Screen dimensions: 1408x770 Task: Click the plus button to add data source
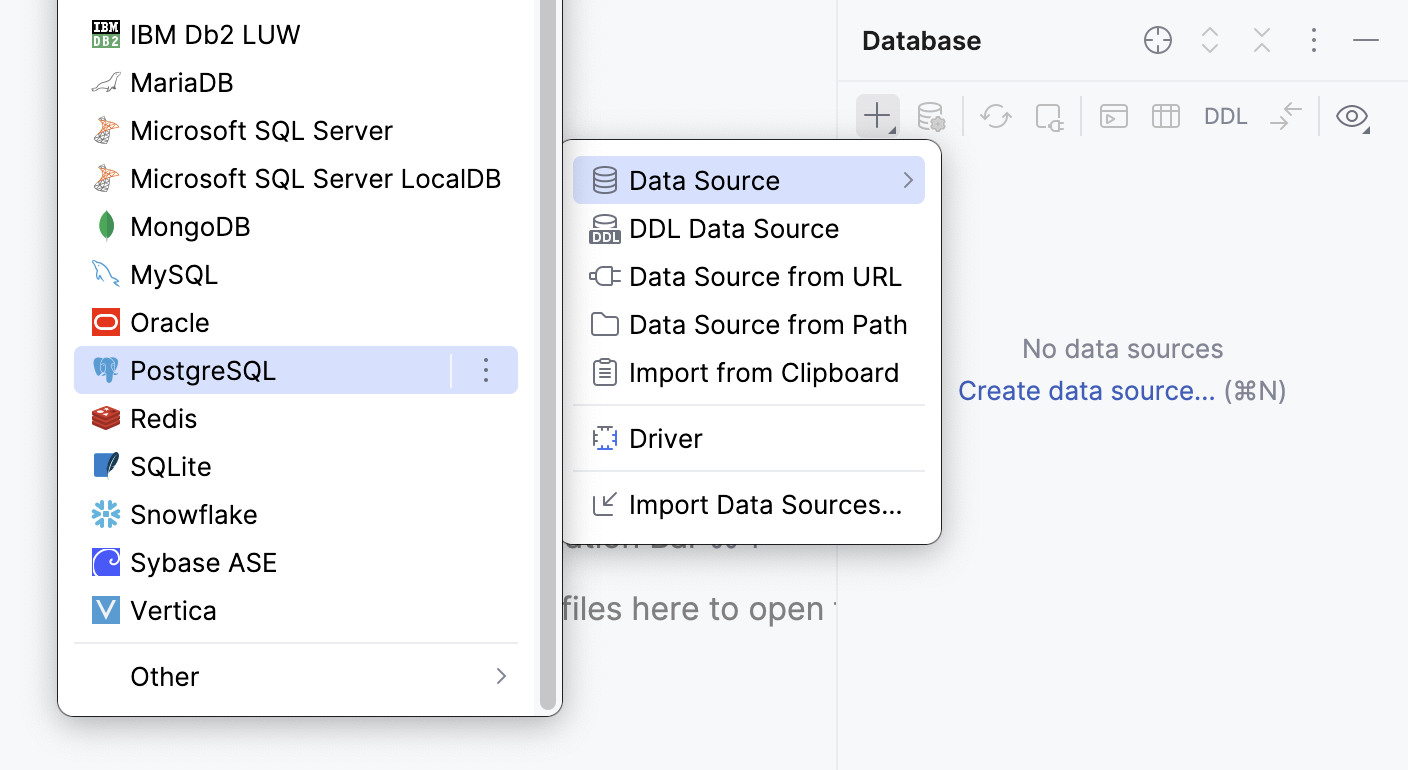tap(875, 116)
